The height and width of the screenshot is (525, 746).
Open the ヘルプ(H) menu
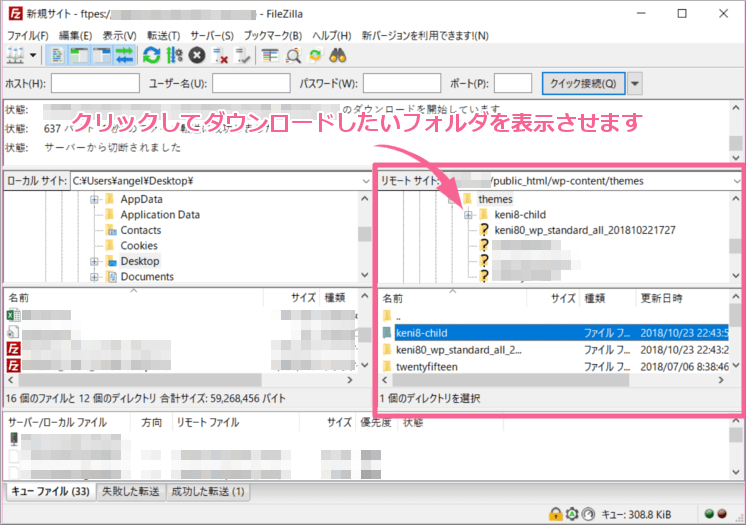pyautogui.click(x=332, y=36)
